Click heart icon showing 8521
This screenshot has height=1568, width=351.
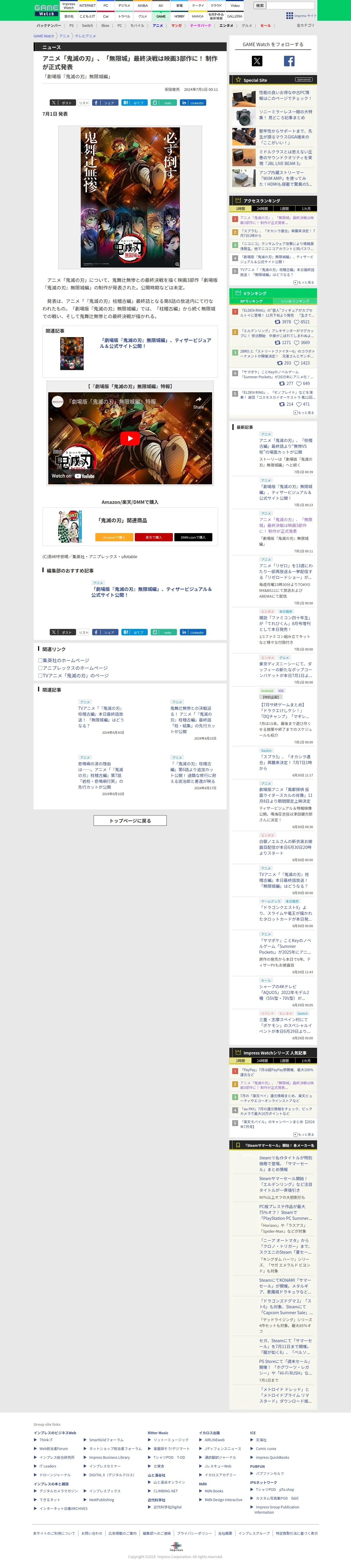(297, 322)
